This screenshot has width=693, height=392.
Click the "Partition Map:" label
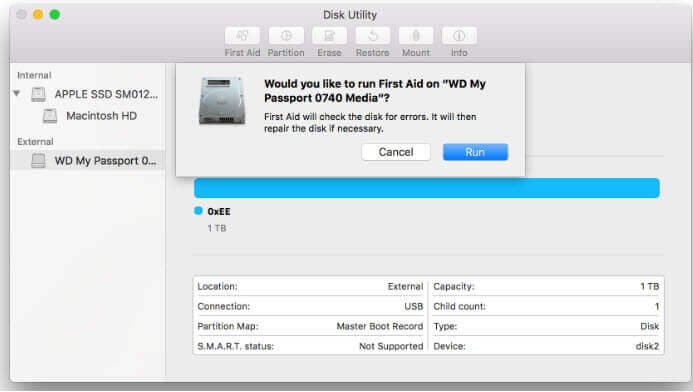228,326
